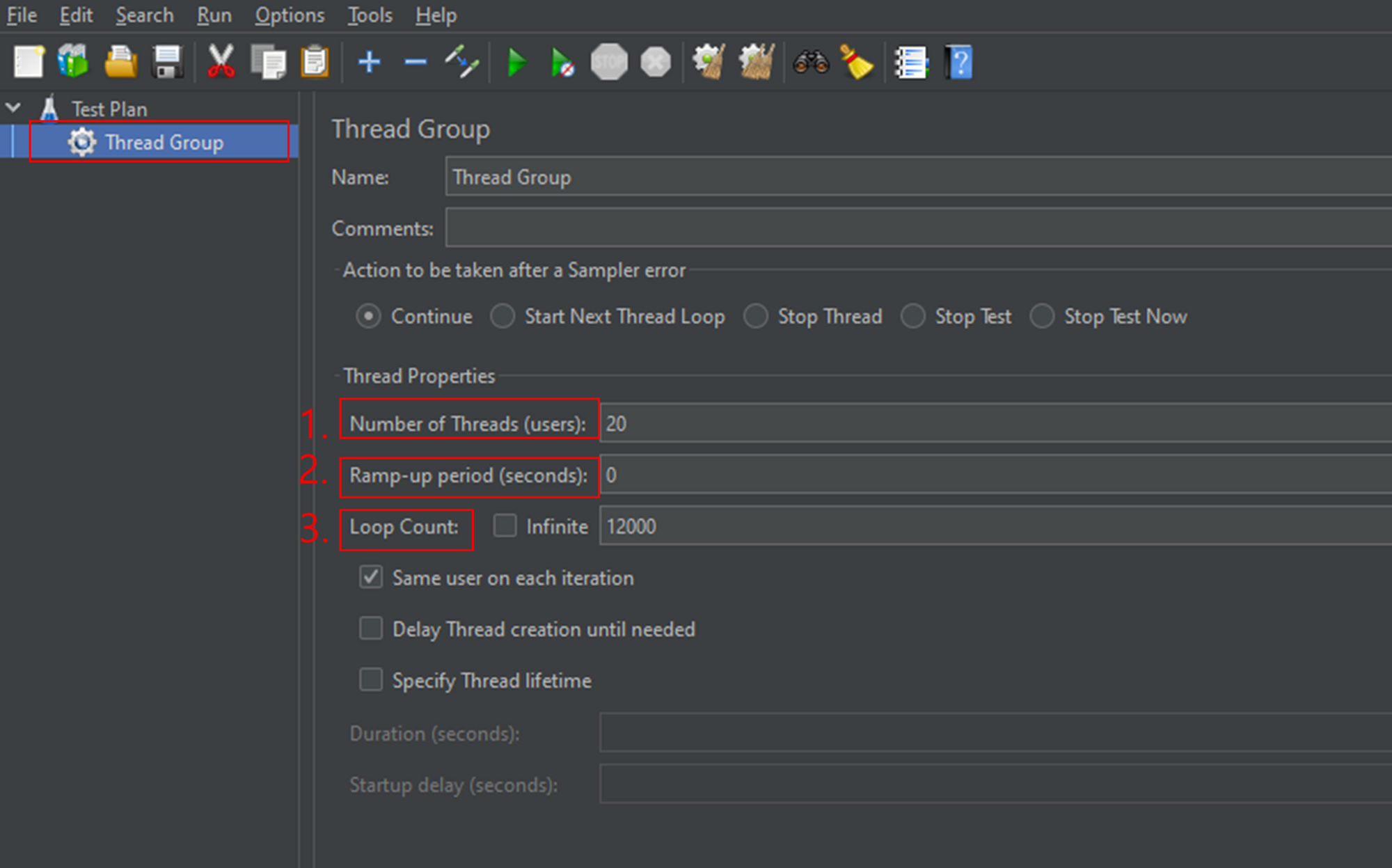Open the Run menu
This screenshot has width=1392, height=868.
tap(214, 15)
